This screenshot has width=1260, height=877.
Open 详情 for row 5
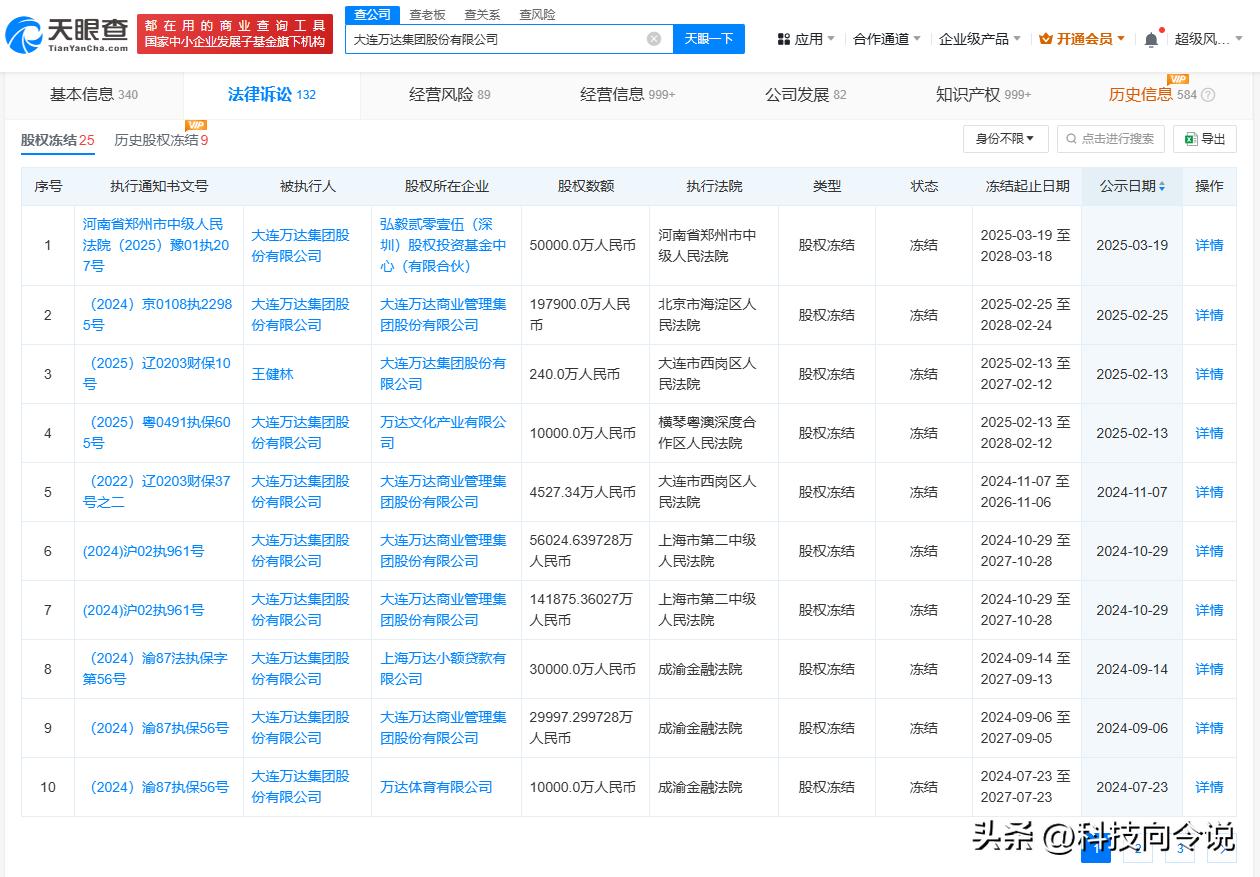1209,492
